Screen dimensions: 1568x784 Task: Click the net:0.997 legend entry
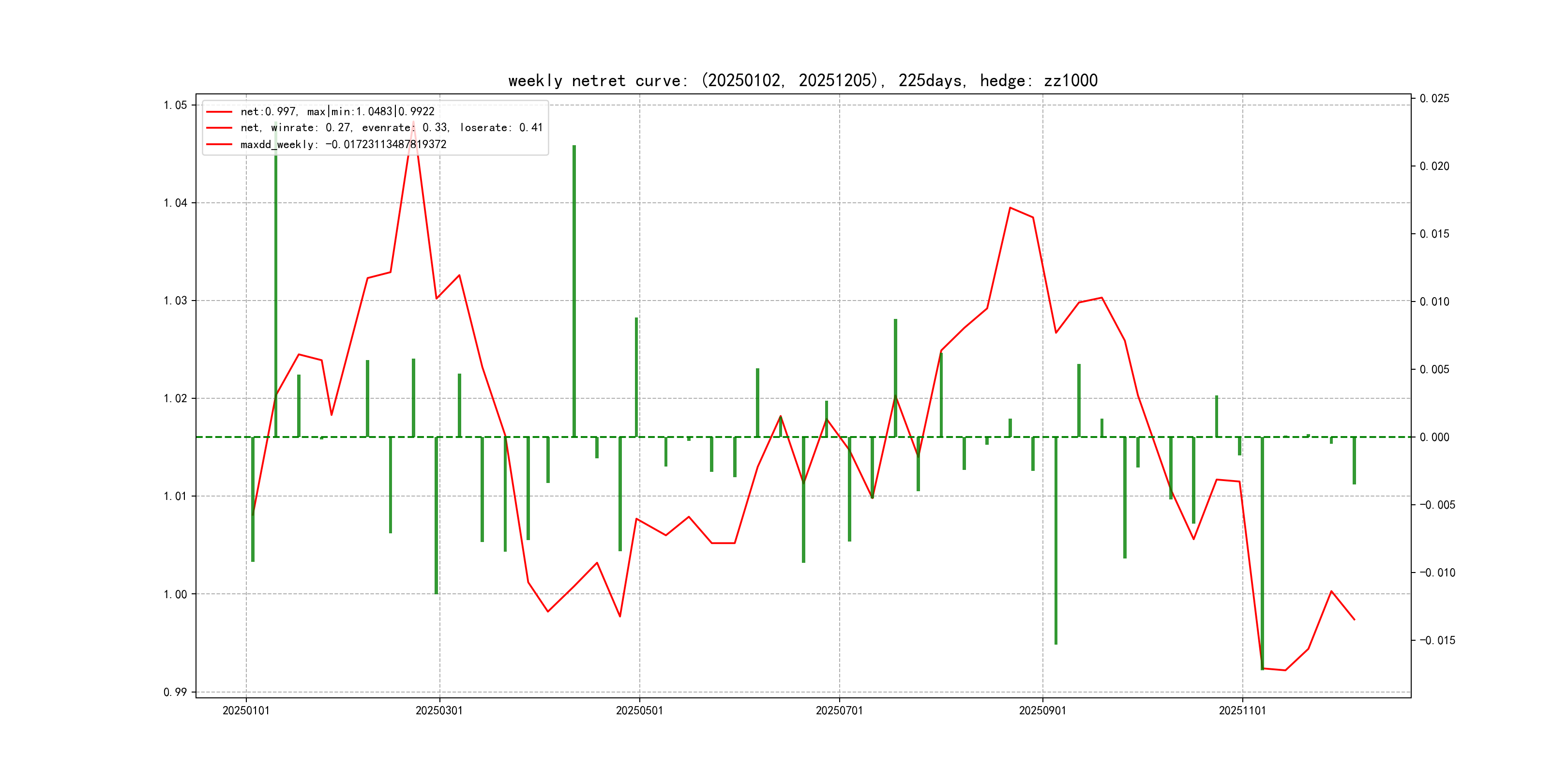(x=337, y=111)
